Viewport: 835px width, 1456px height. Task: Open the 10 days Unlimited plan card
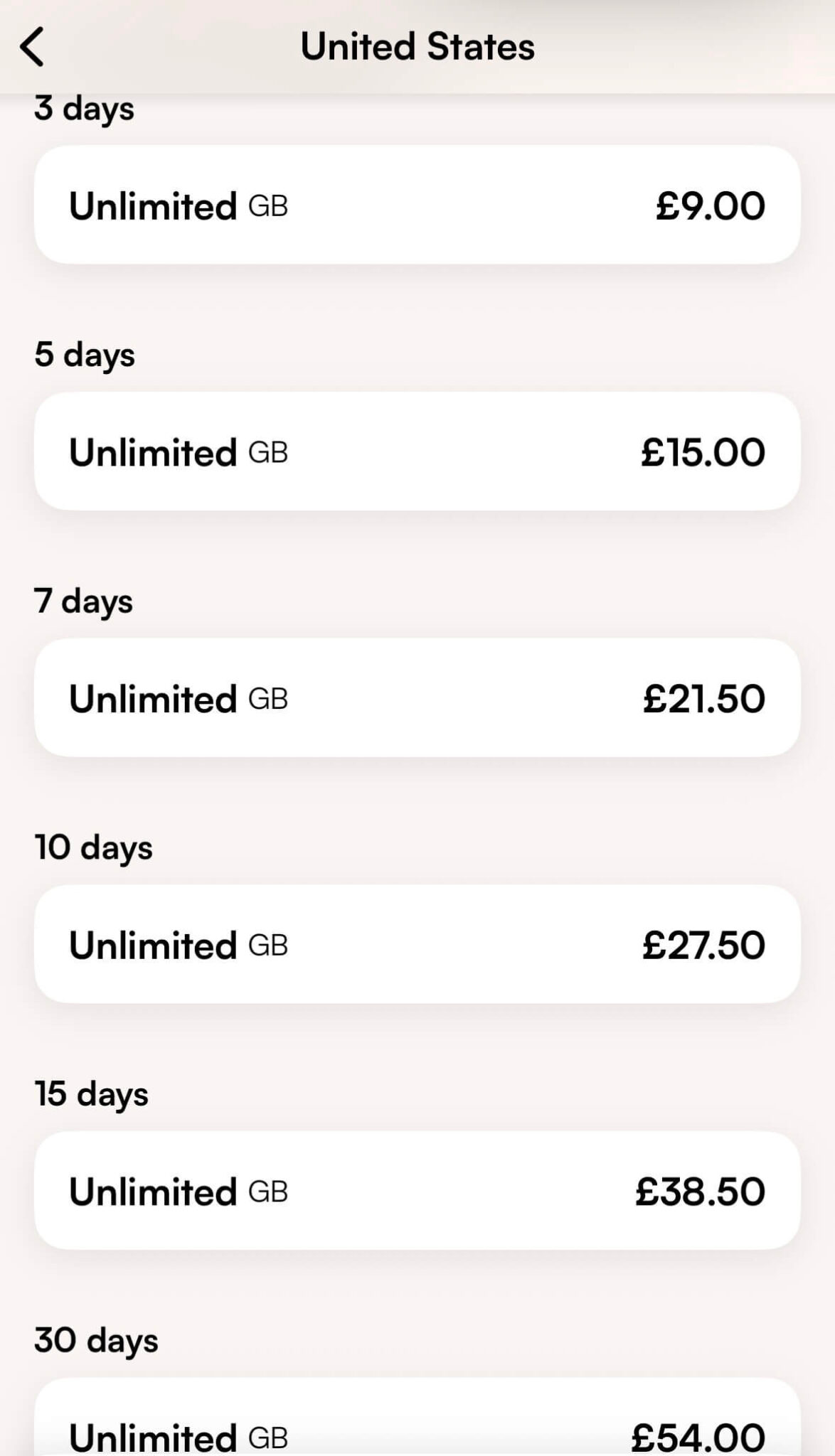pyautogui.click(x=417, y=944)
